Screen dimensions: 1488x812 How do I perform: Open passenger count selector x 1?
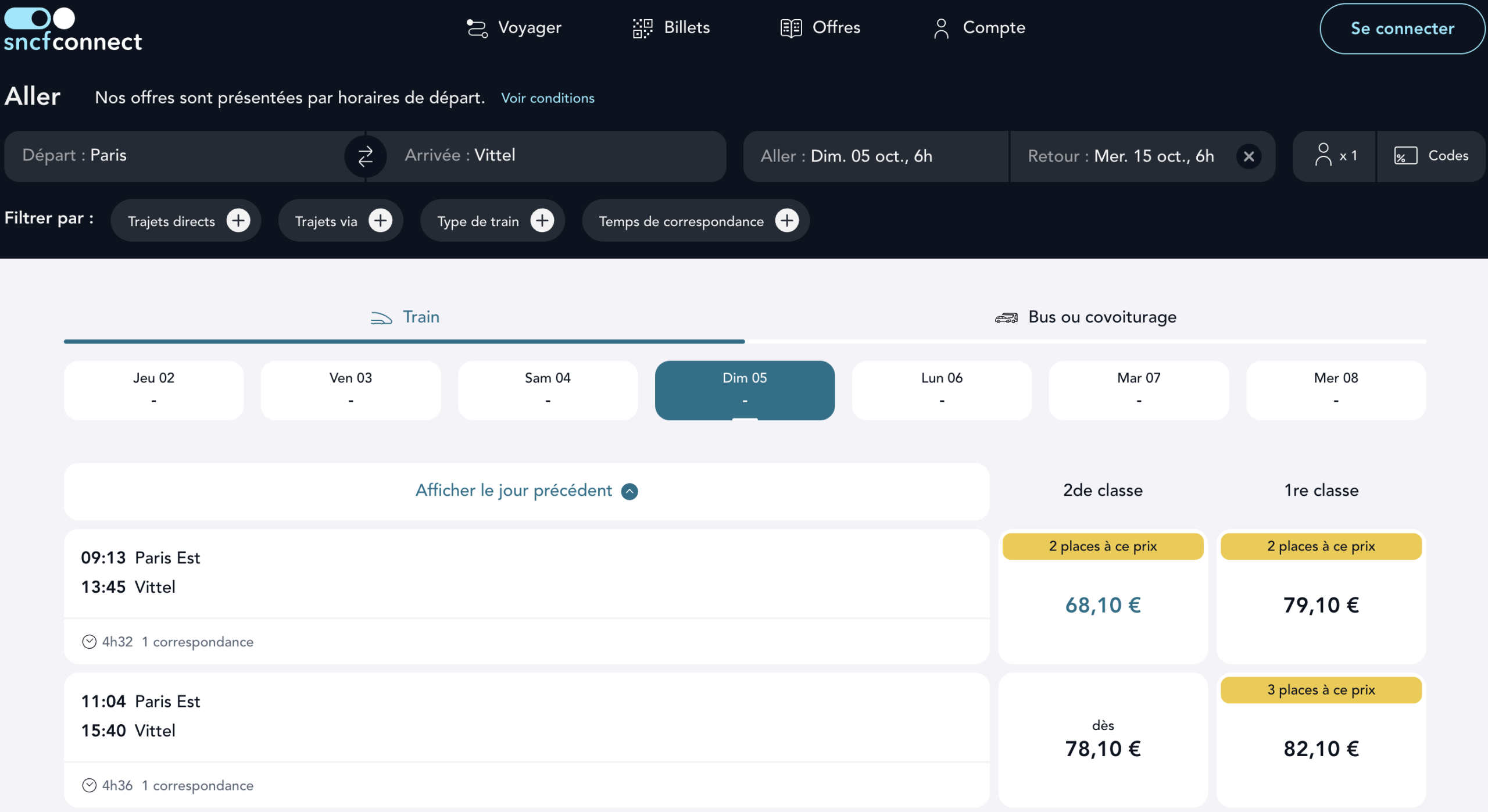1335,156
